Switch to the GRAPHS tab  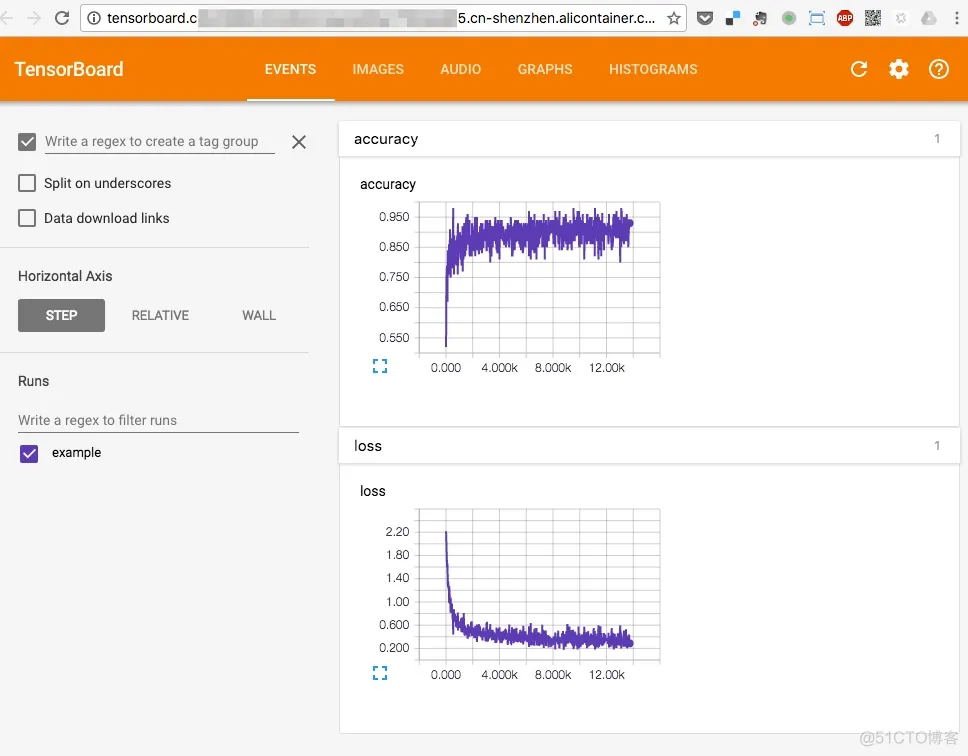pos(544,69)
